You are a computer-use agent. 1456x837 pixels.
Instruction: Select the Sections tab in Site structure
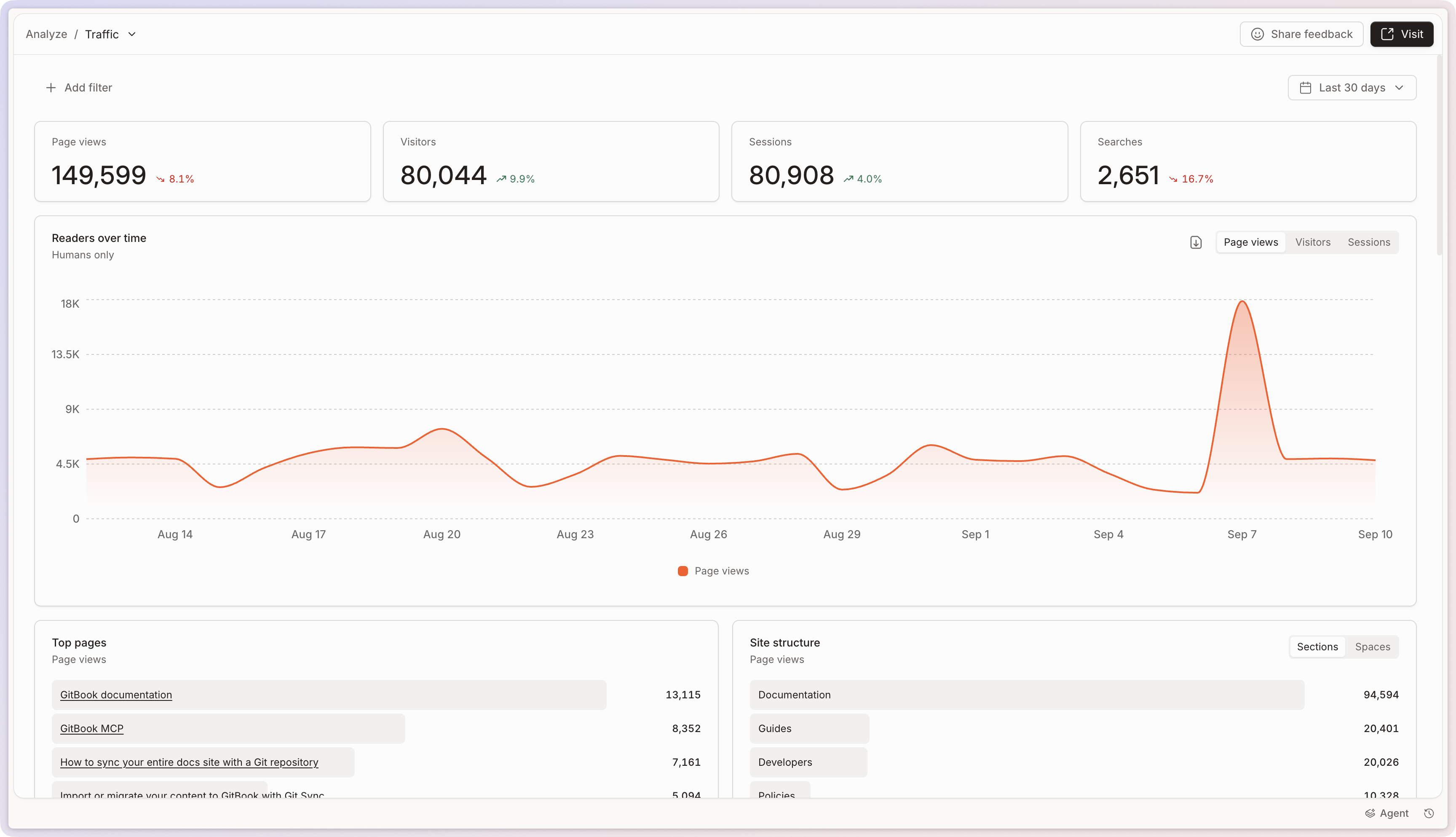(x=1317, y=647)
